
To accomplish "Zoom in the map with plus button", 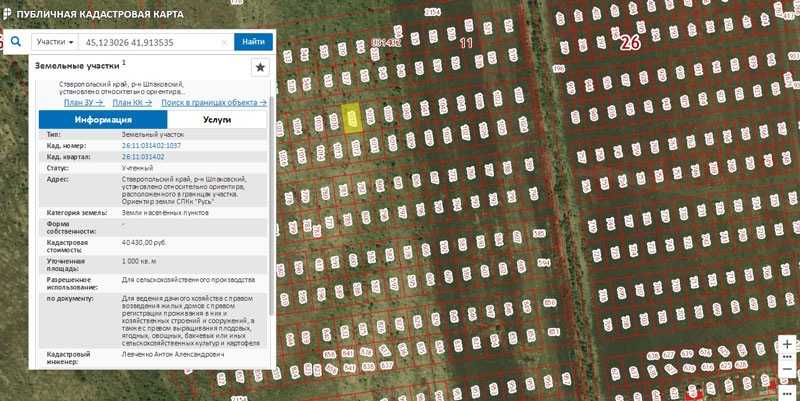I will [x=788, y=344].
